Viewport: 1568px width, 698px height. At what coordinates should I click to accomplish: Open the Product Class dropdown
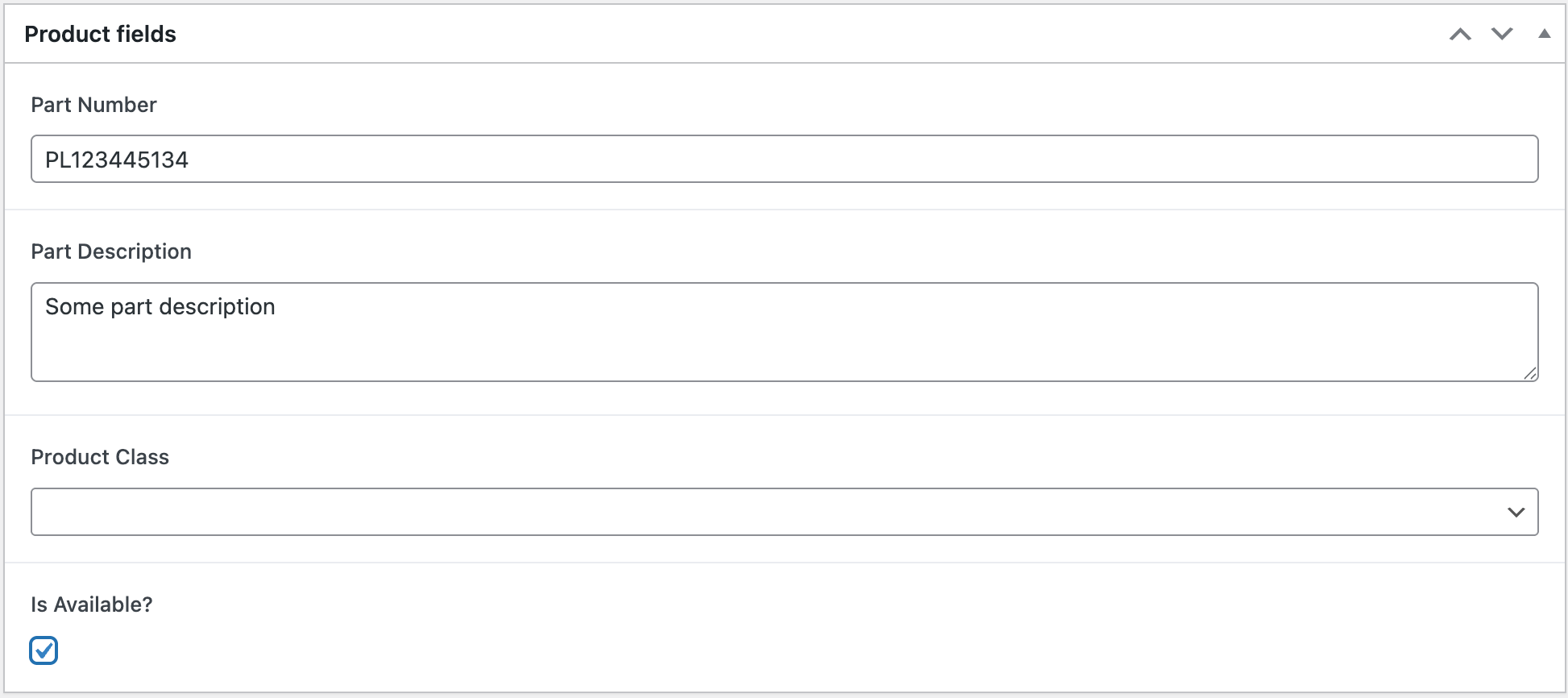(784, 512)
